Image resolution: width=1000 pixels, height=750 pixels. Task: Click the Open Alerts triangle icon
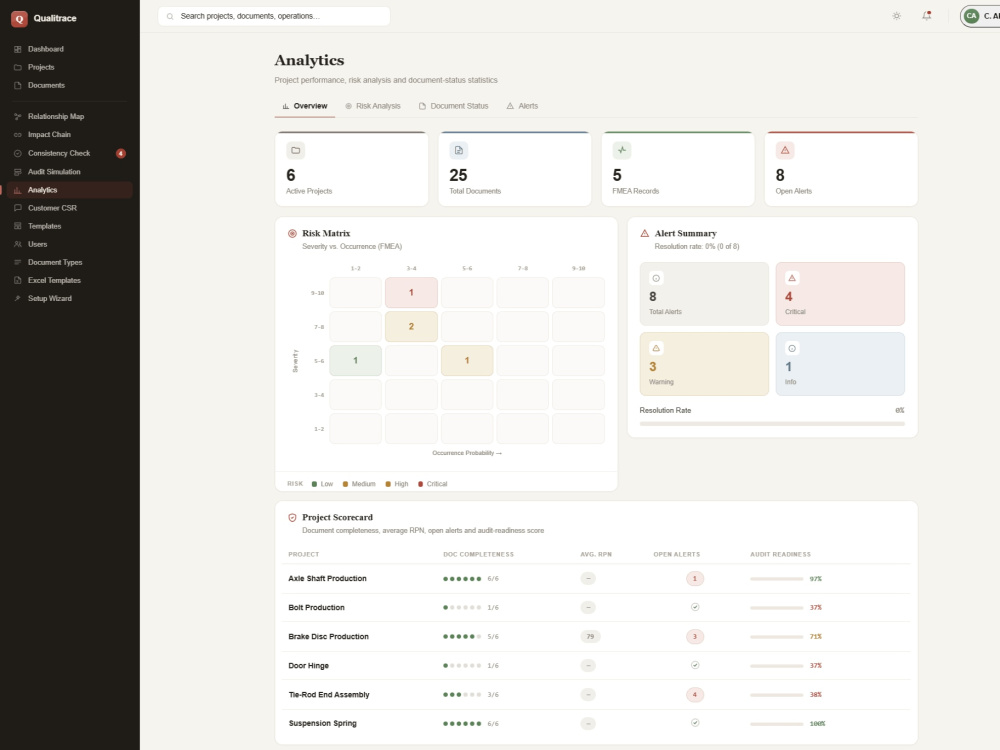pyautogui.click(x=785, y=151)
